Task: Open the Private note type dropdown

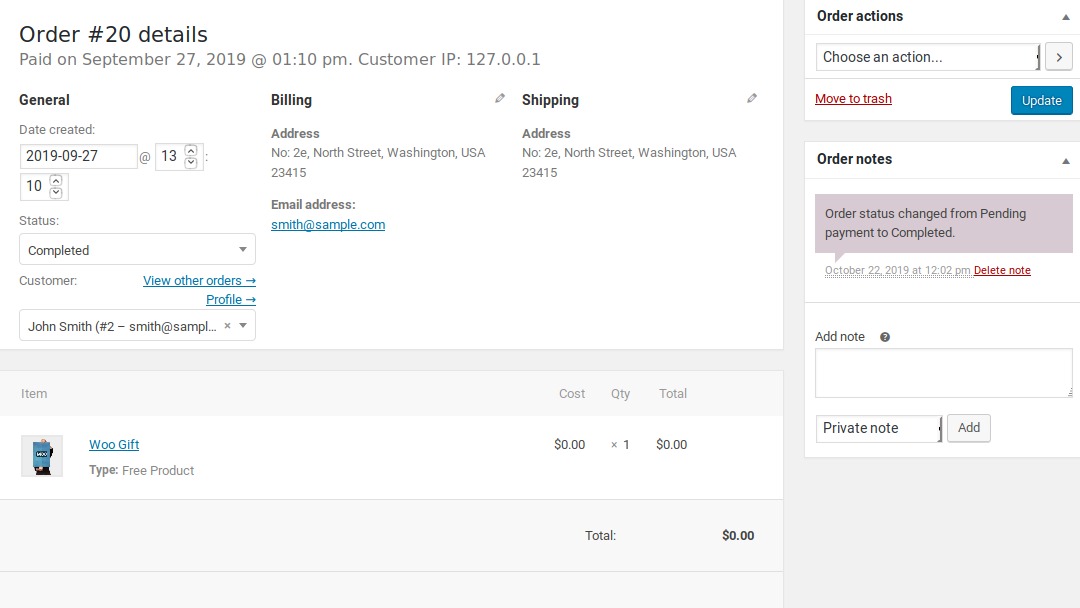Action: (878, 428)
